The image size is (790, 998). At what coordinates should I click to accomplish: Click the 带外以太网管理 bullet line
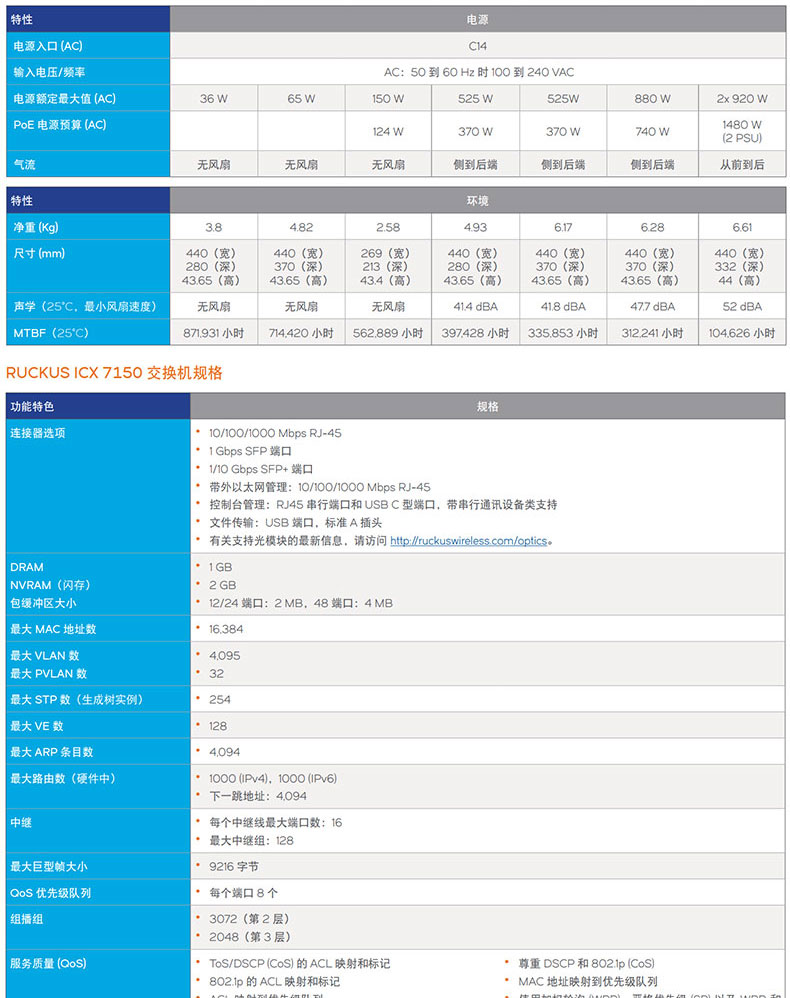click(x=320, y=487)
